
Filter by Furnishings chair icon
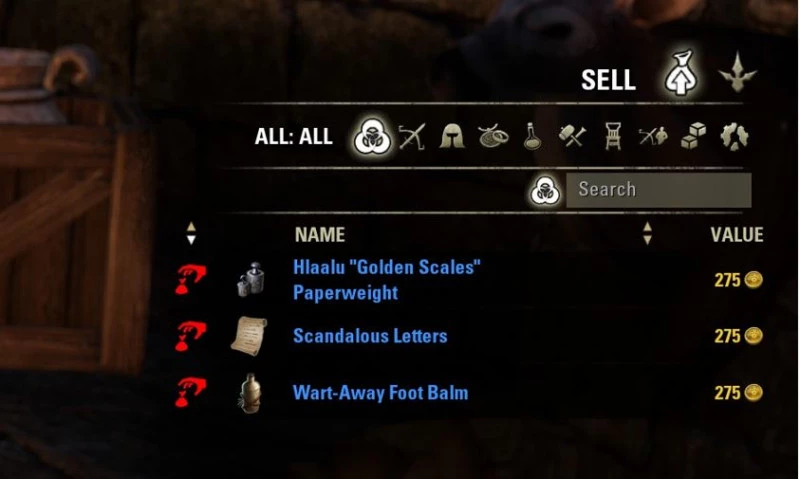tap(613, 136)
